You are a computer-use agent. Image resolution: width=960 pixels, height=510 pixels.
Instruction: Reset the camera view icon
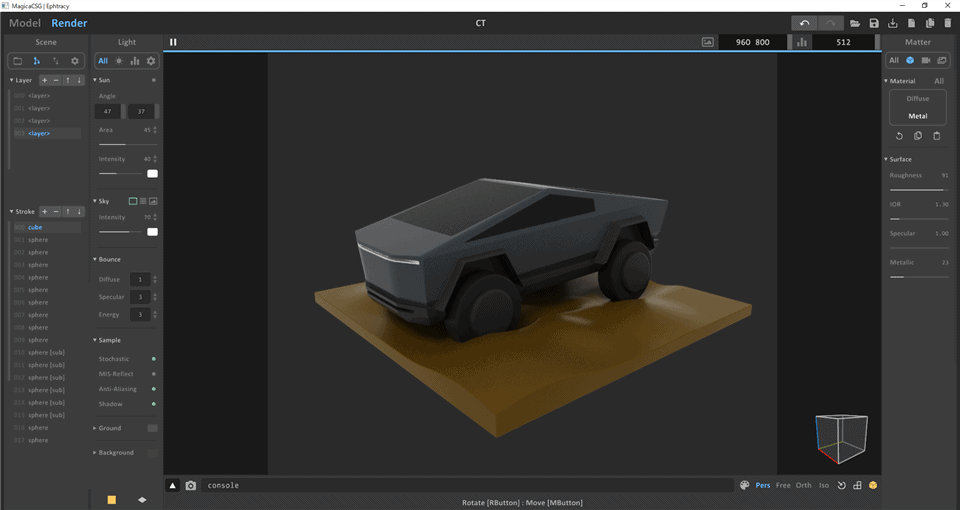click(841, 485)
